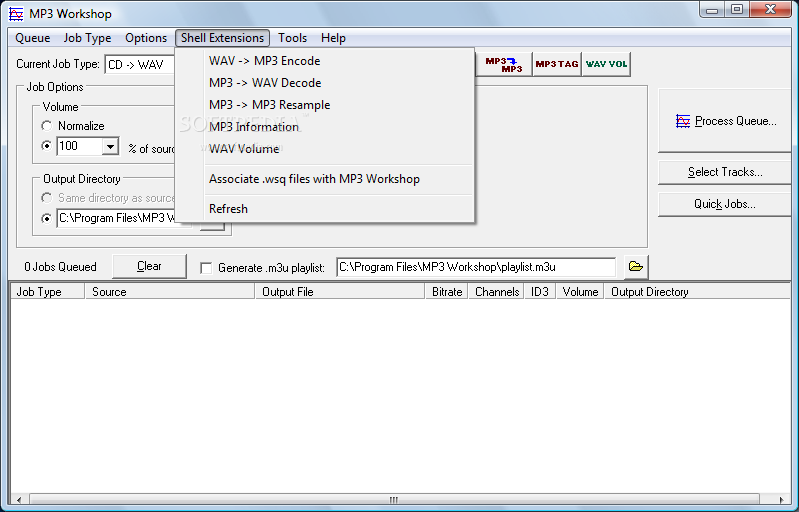Screen dimensions: 799x512
Task: Sort by Source column header
Action: coord(169,292)
